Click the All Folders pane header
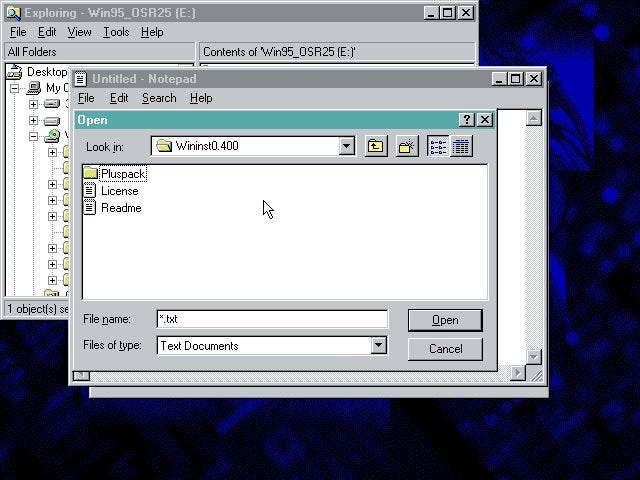 [x=100, y=52]
